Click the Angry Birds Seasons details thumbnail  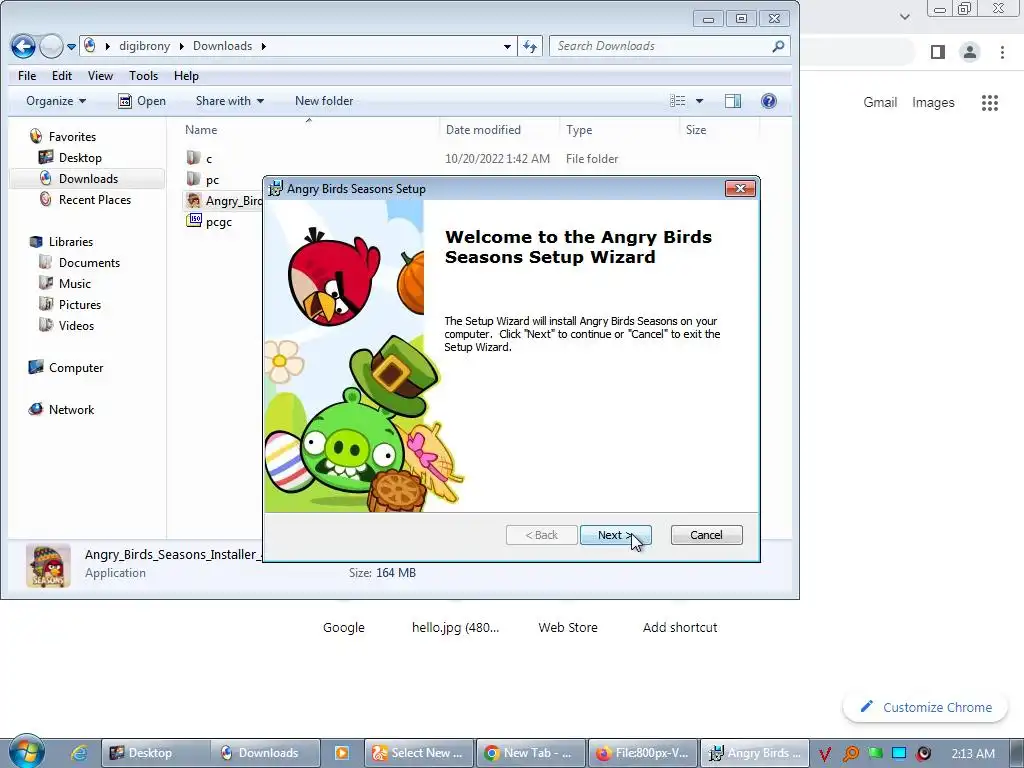48,566
